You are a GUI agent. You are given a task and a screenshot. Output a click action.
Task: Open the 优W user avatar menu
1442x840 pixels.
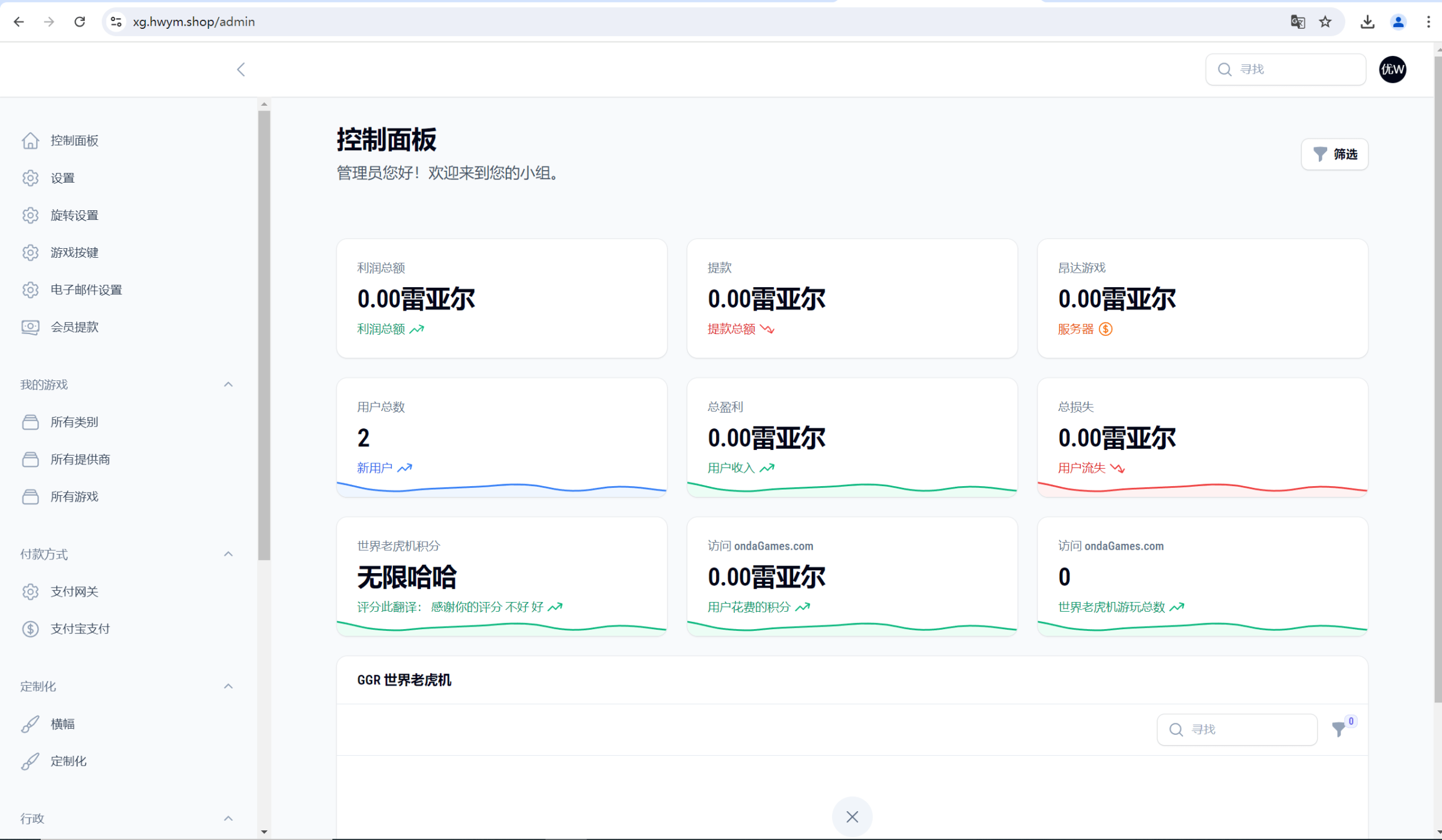[x=1392, y=70]
